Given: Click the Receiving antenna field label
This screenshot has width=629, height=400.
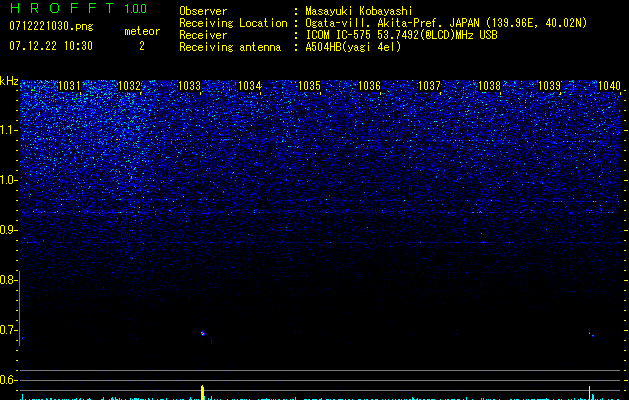Looking at the screenshot, I should point(230,47).
